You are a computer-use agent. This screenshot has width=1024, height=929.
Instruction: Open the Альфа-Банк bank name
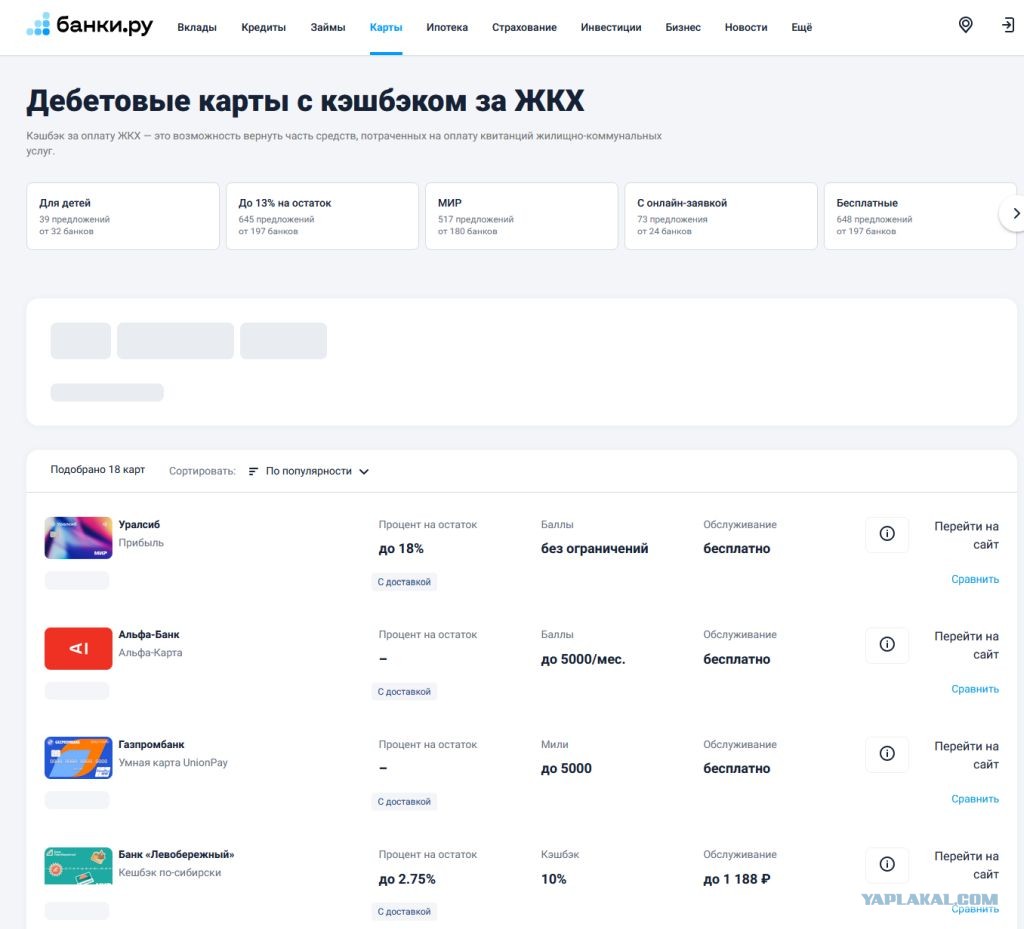point(149,635)
